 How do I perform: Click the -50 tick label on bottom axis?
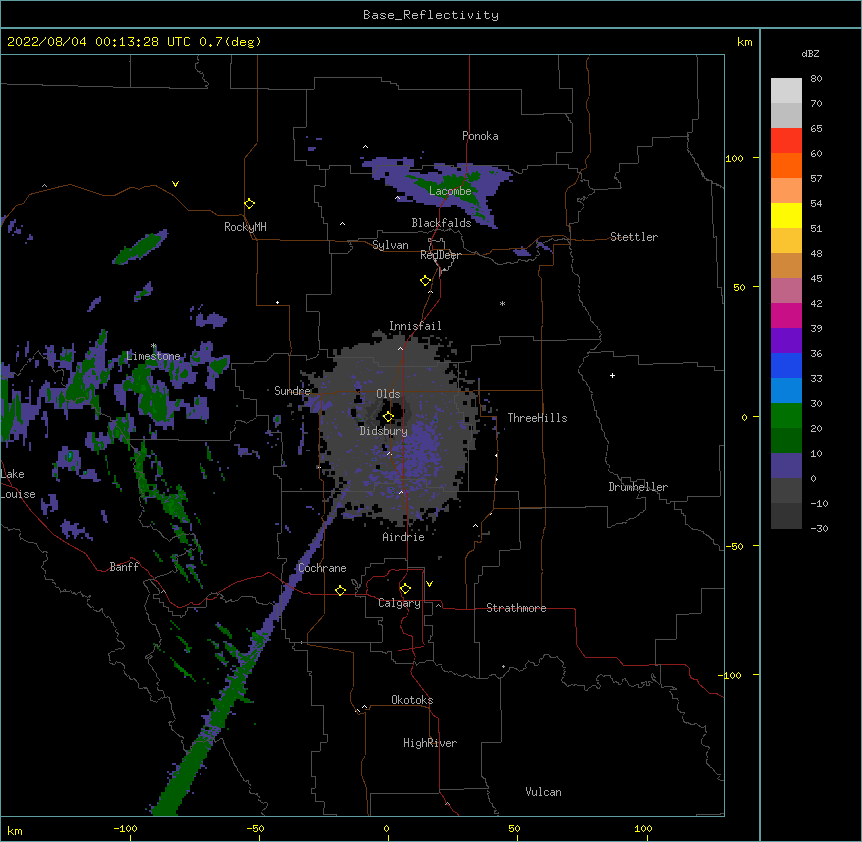pyautogui.click(x=255, y=828)
